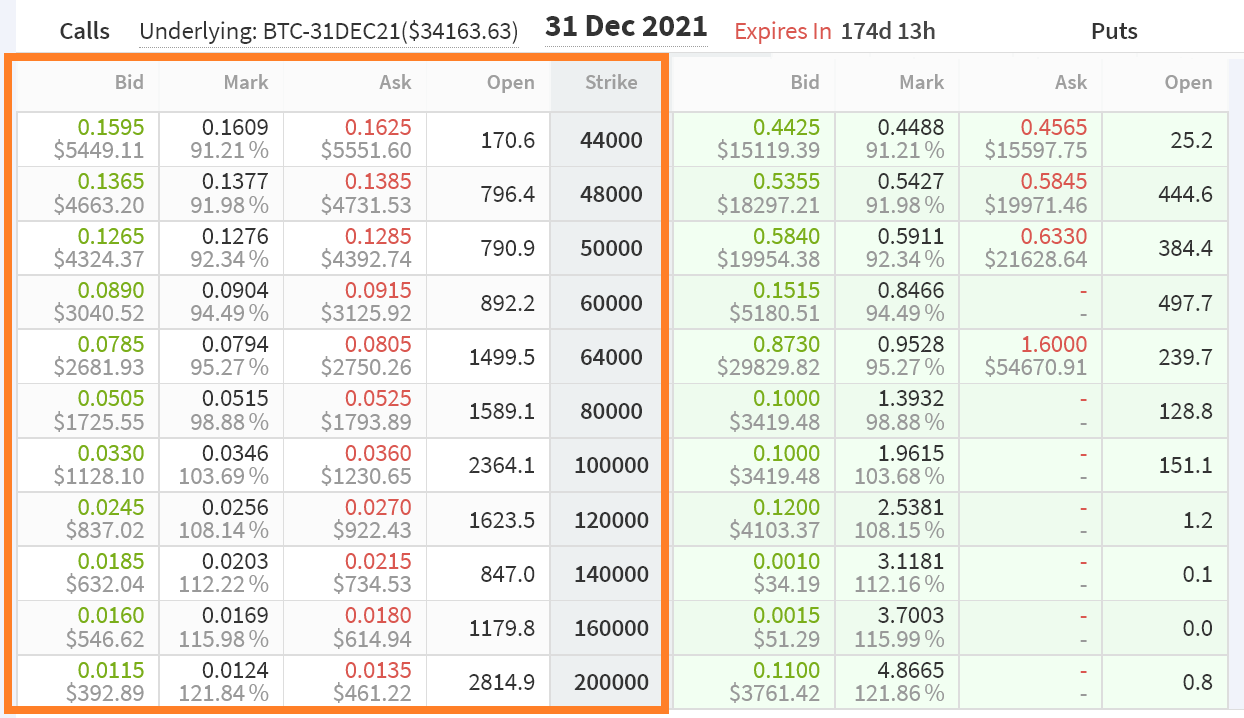
Task: Select the Puts heading
Action: (1114, 31)
